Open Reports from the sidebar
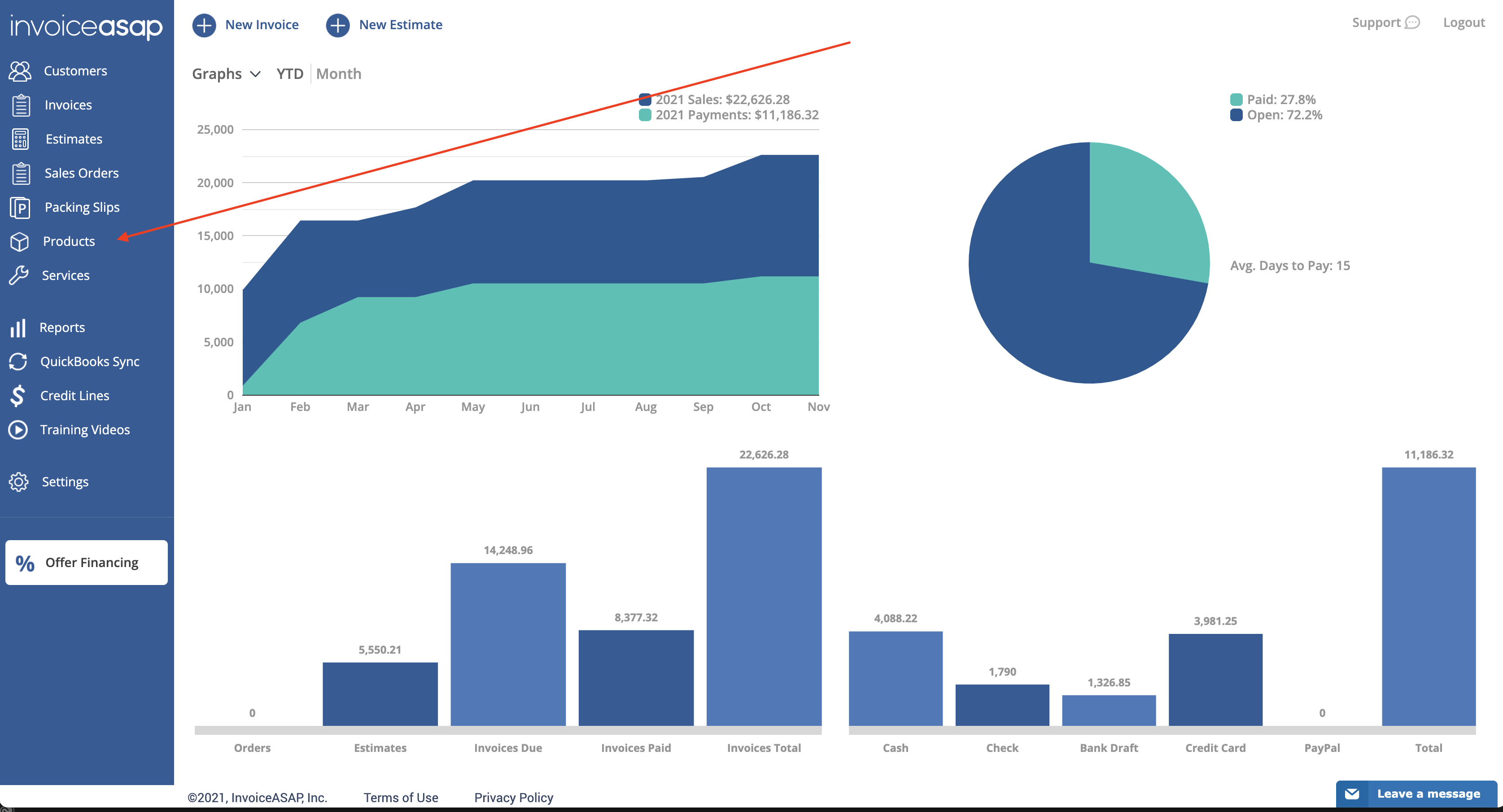This screenshot has width=1503, height=812. [62, 328]
